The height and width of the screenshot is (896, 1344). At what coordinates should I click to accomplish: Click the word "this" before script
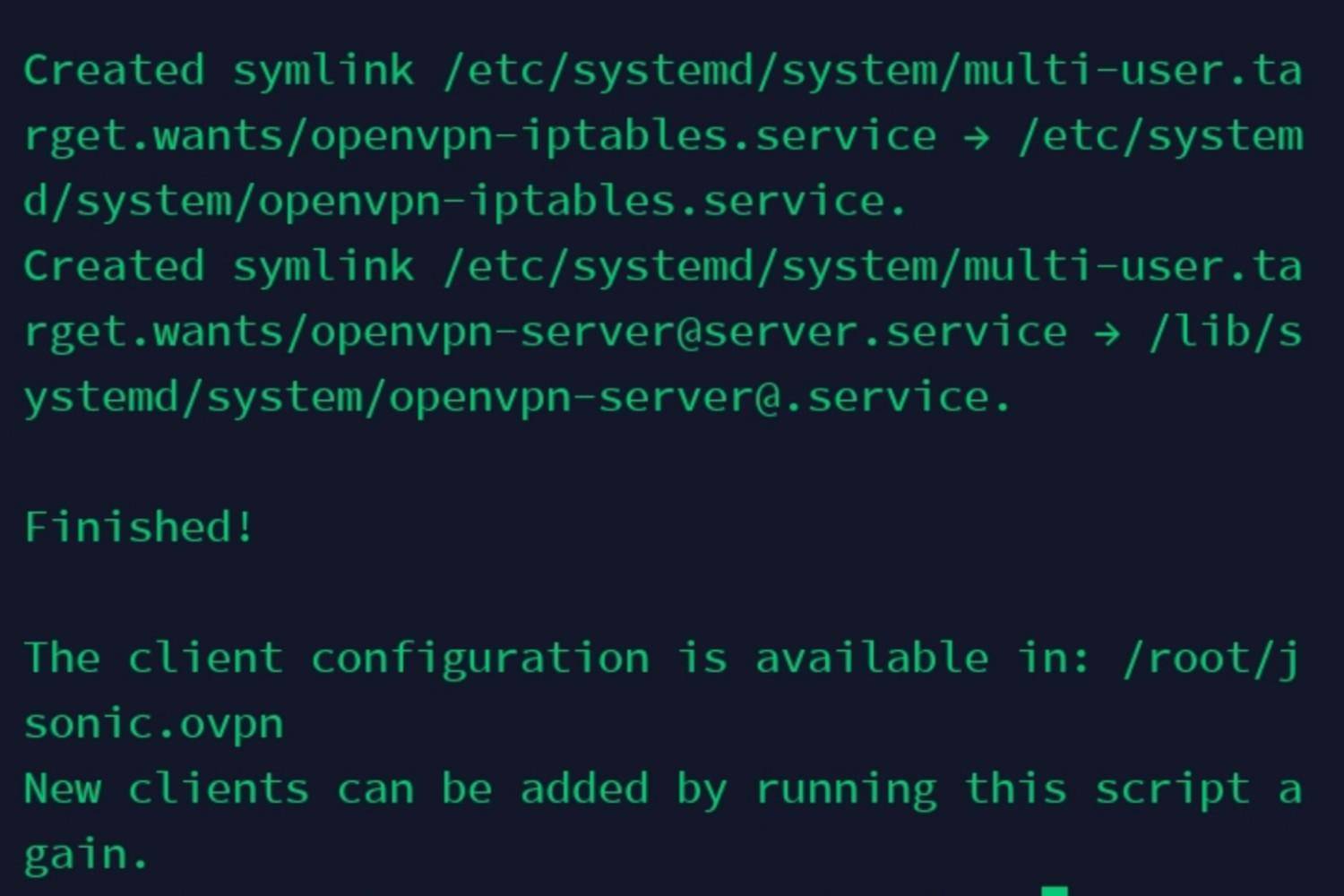click(x=1015, y=789)
